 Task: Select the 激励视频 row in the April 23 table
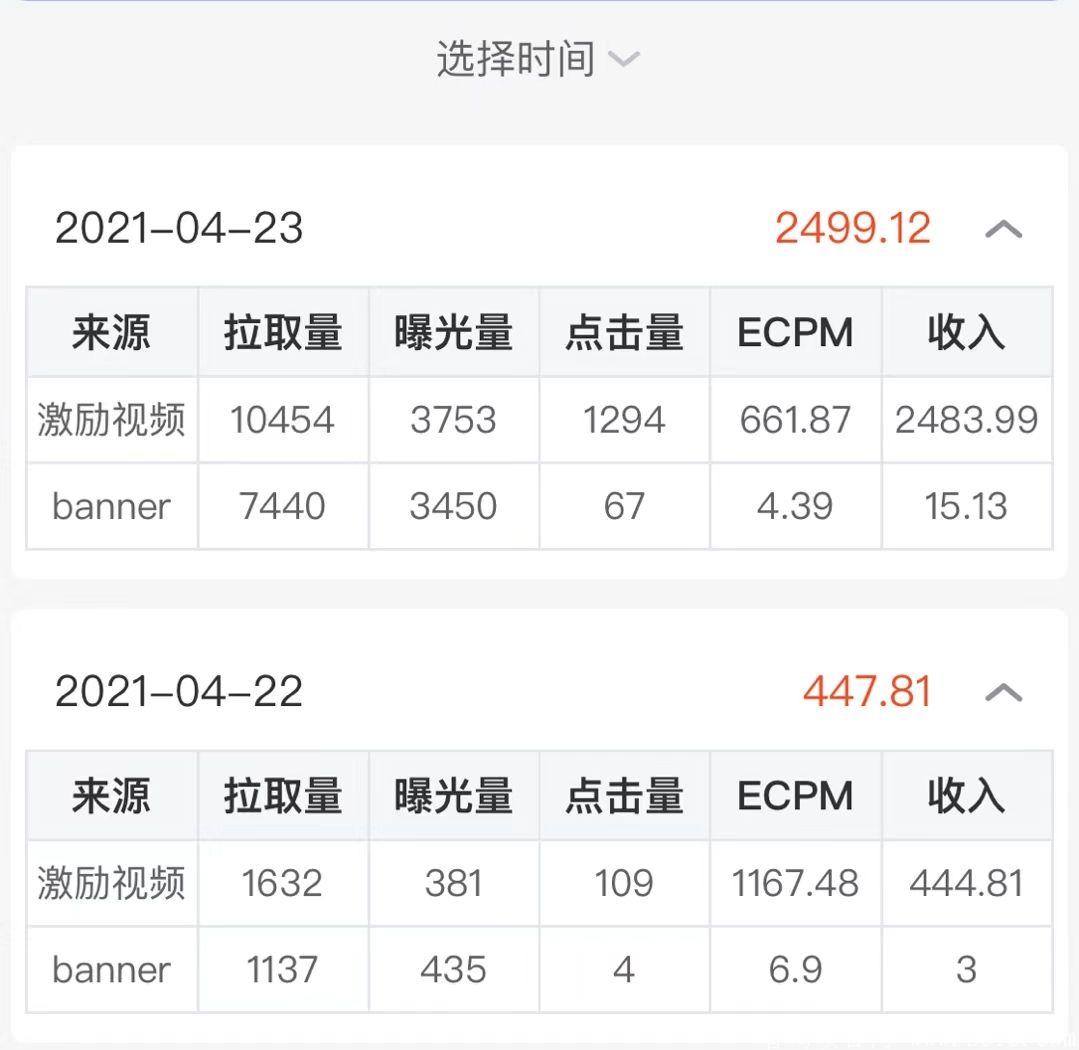tap(110, 420)
